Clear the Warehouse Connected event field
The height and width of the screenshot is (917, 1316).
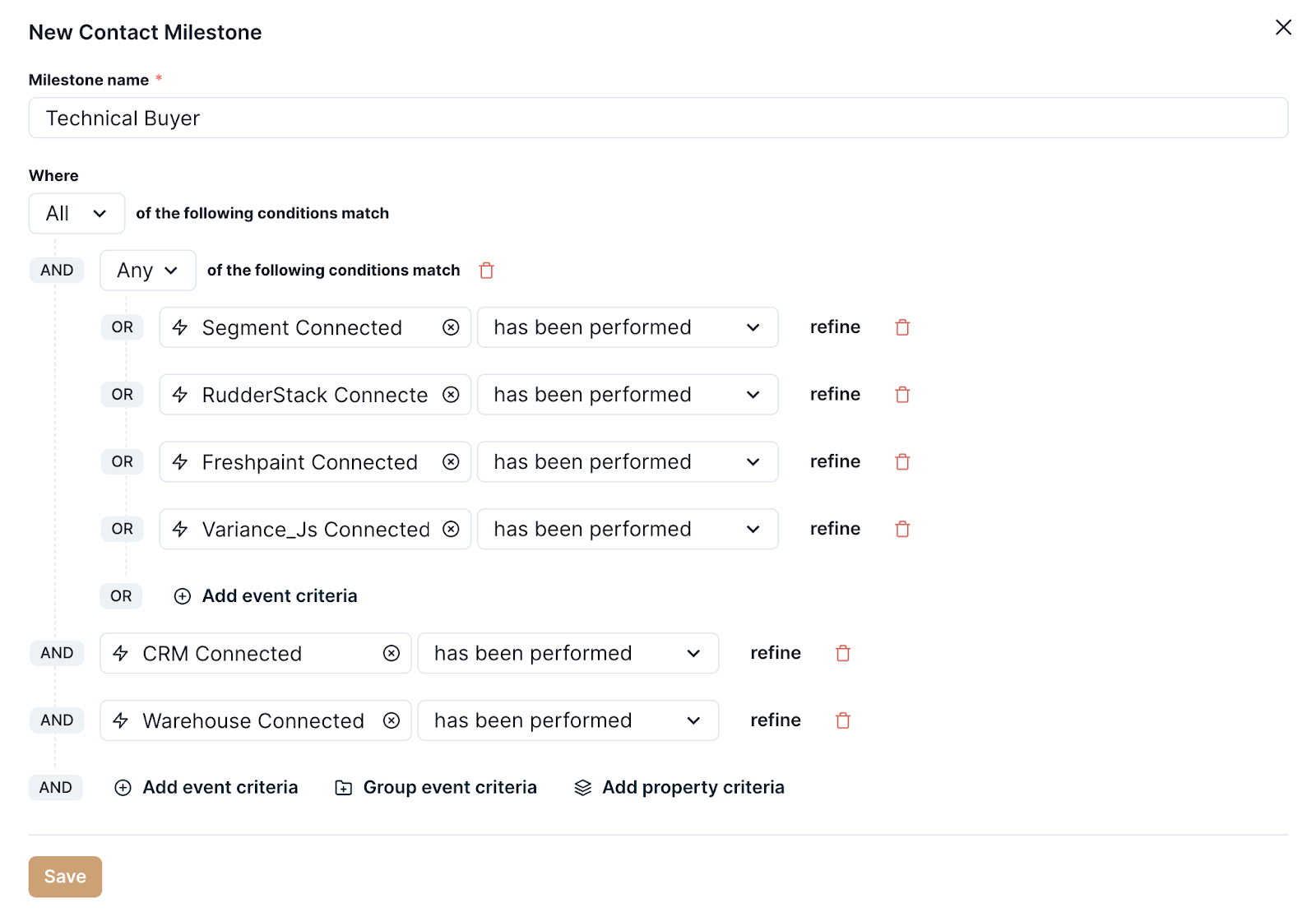tap(392, 720)
